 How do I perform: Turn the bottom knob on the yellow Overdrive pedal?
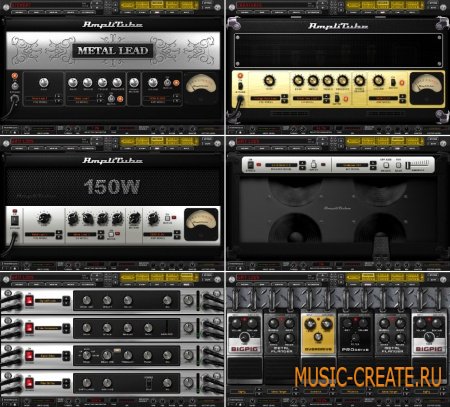[x=318, y=336]
